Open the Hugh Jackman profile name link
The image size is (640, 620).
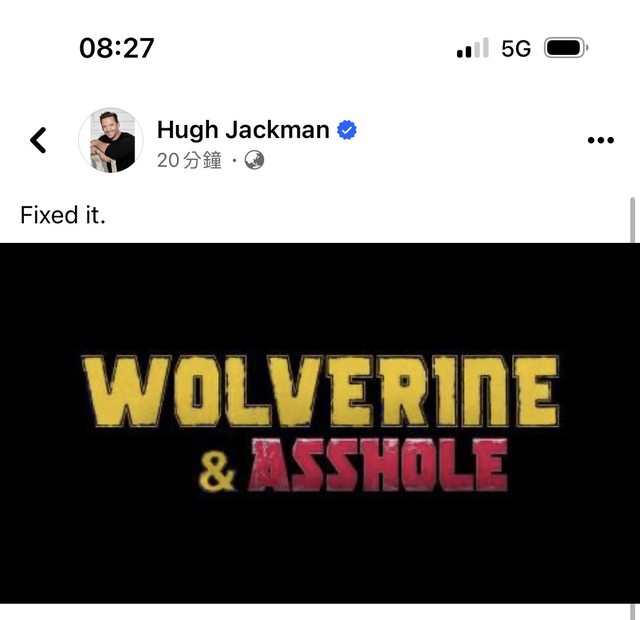[243, 130]
